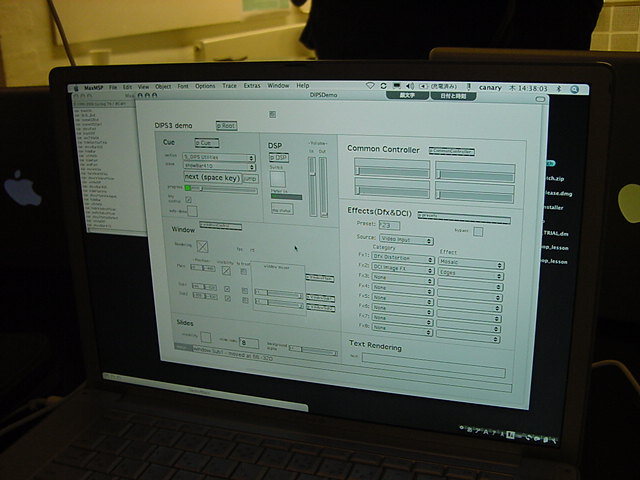This screenshot has width=640, height=480.
Task: Toggle Sub2 visibility checkbox
Action: click(x=228, y=299)
